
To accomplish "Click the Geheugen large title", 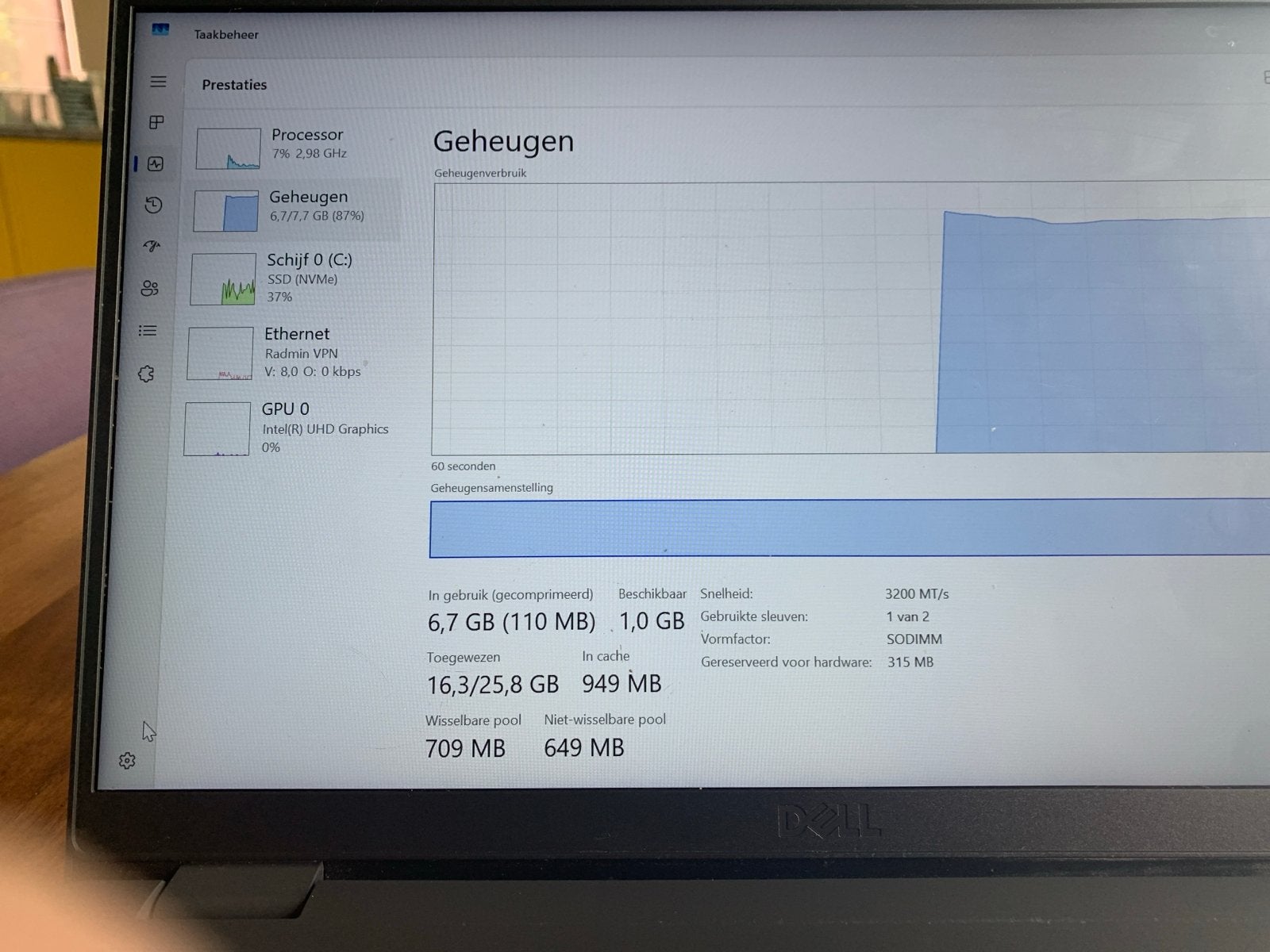I will coord(503,141).
